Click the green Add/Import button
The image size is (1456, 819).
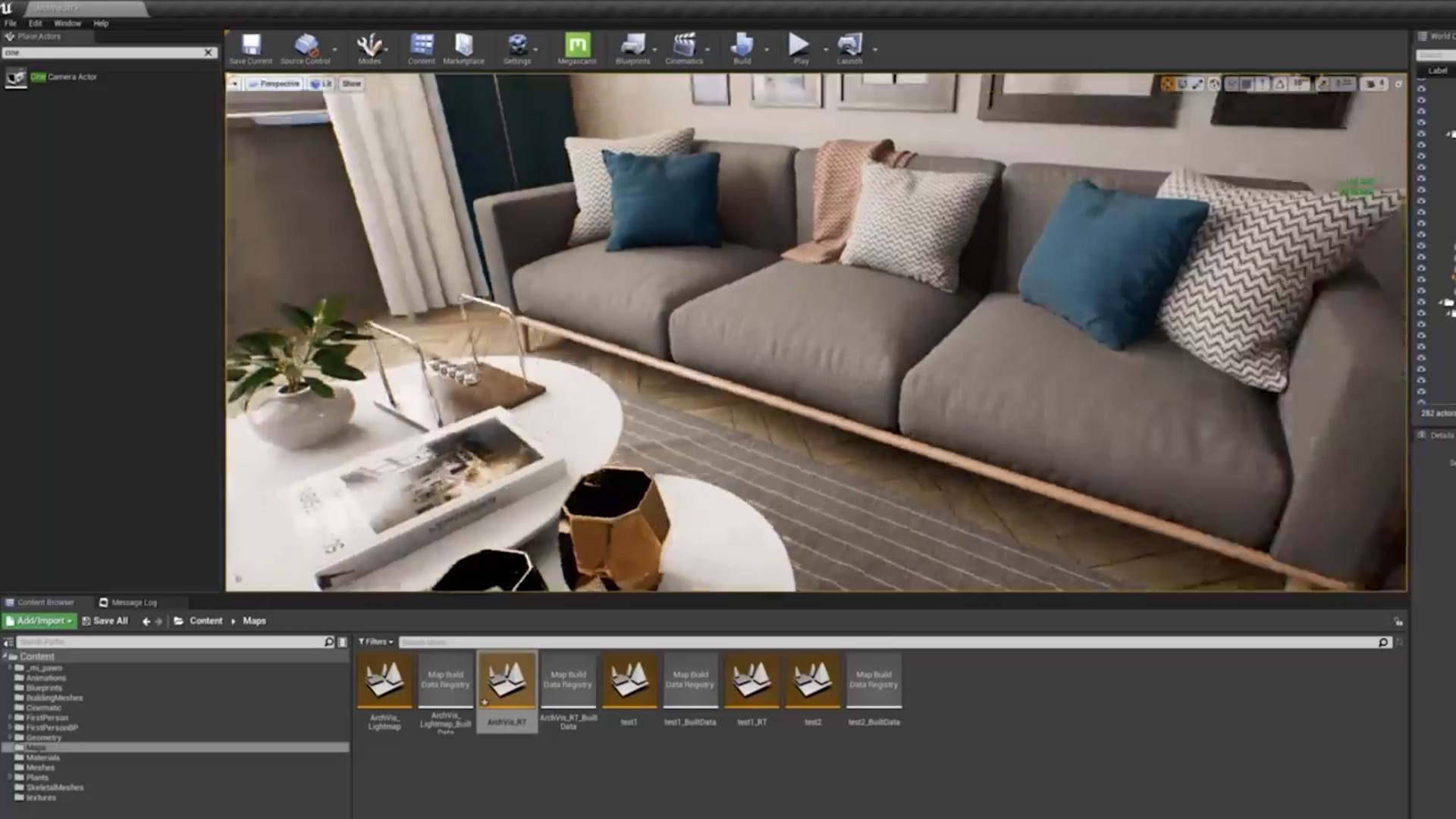[x=40, y=620]
